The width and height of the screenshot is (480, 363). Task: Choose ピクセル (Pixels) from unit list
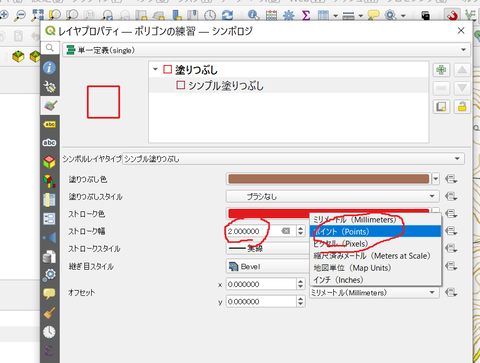[376, 244]
